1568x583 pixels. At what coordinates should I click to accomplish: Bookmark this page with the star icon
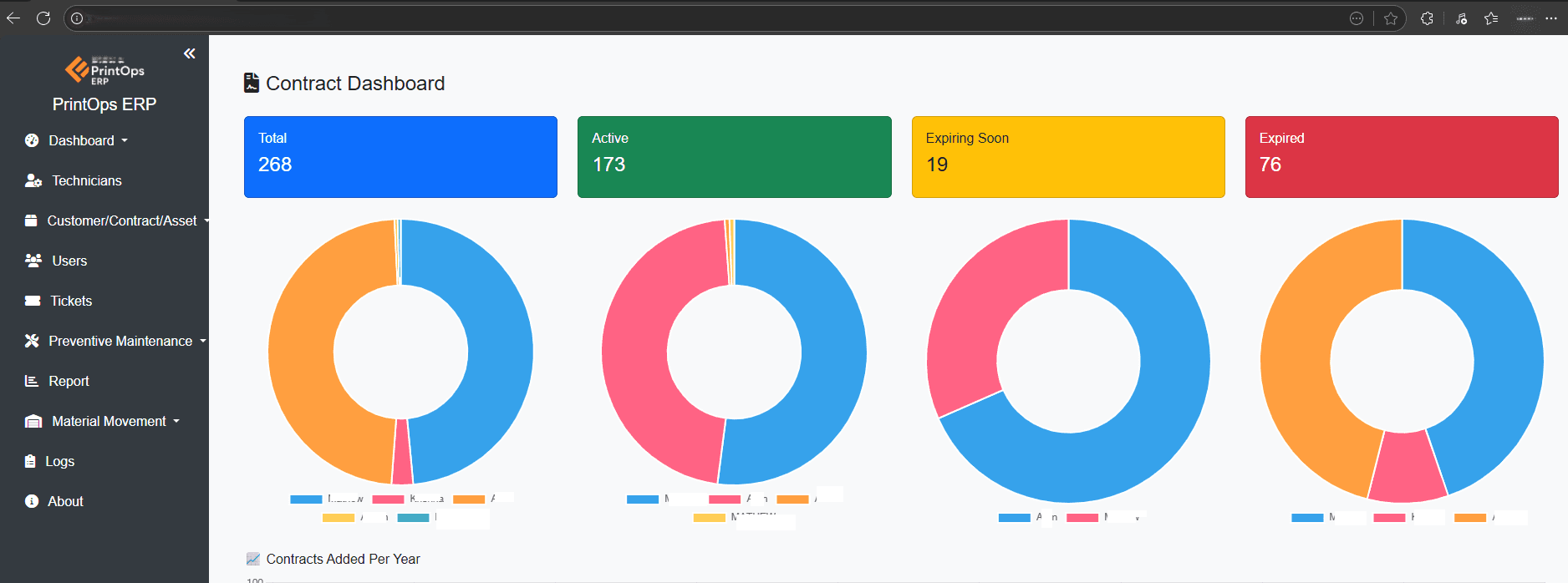tap(1391, 18)
